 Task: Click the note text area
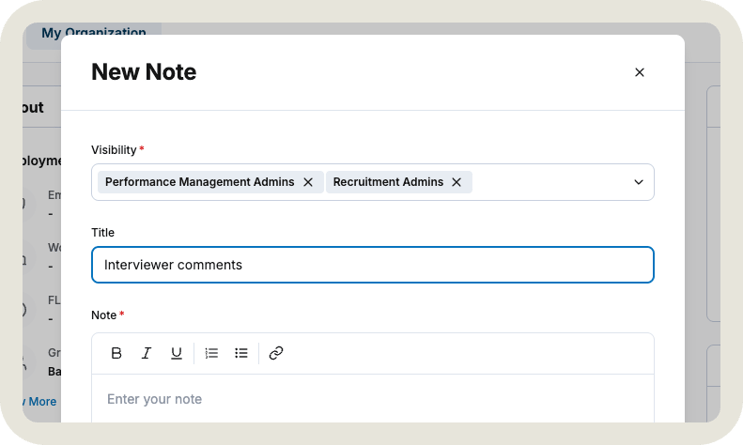pyautogui.click(x=372, y=399)
